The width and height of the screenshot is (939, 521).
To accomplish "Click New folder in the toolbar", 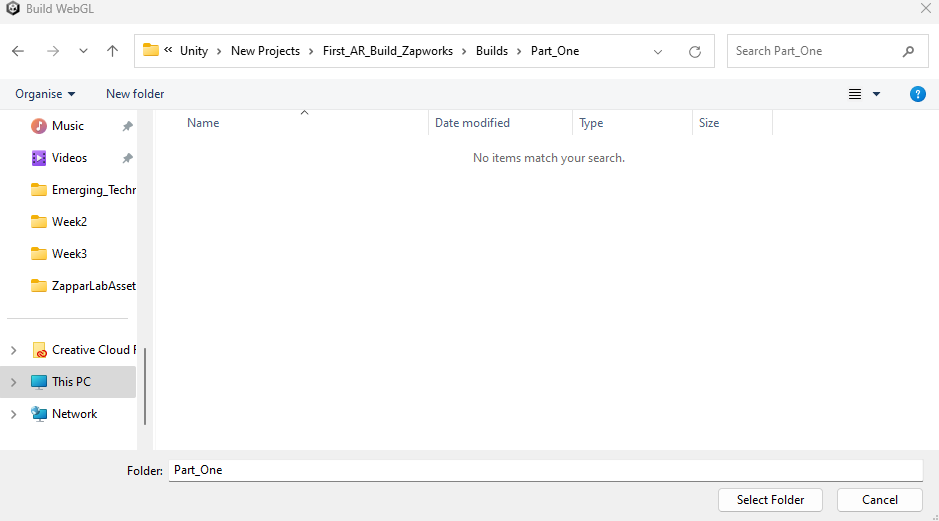I will pos(135,94).
